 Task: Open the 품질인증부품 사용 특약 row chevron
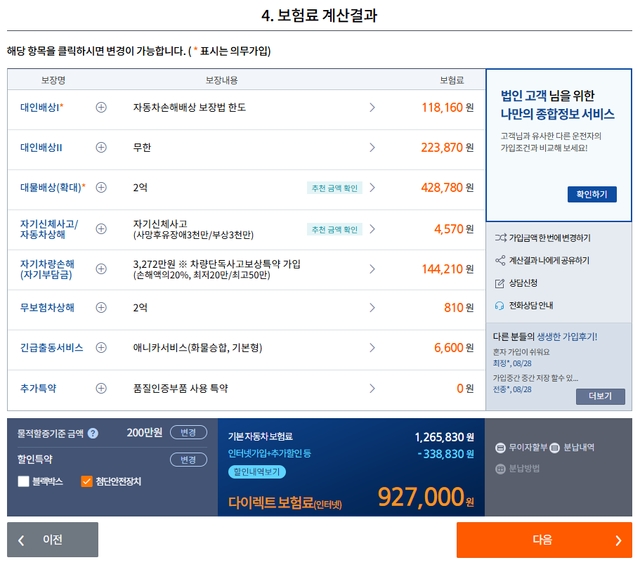[372, 388]
